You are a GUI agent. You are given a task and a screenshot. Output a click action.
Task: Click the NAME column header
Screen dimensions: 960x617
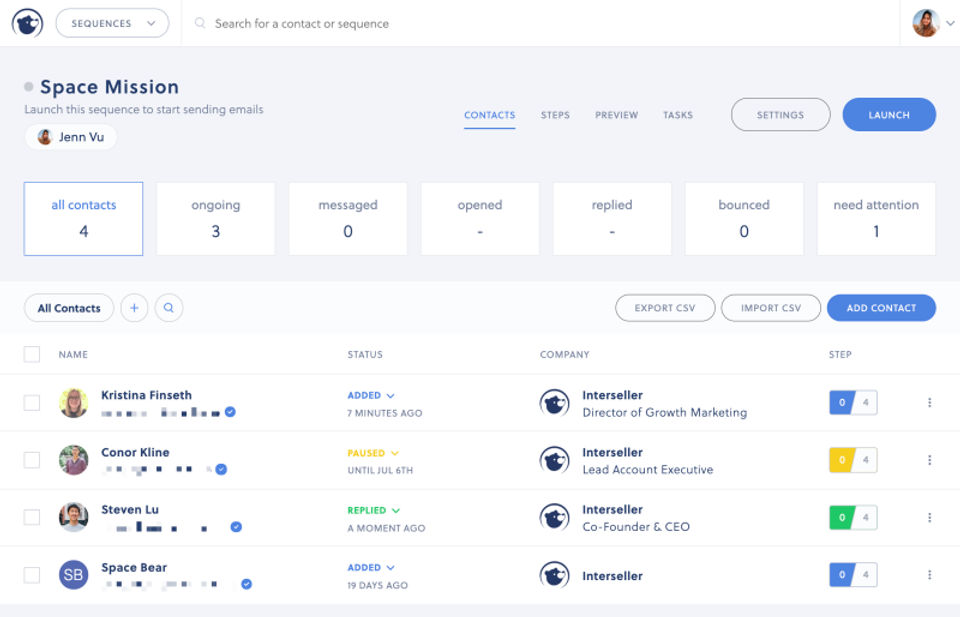coord(73,354)
